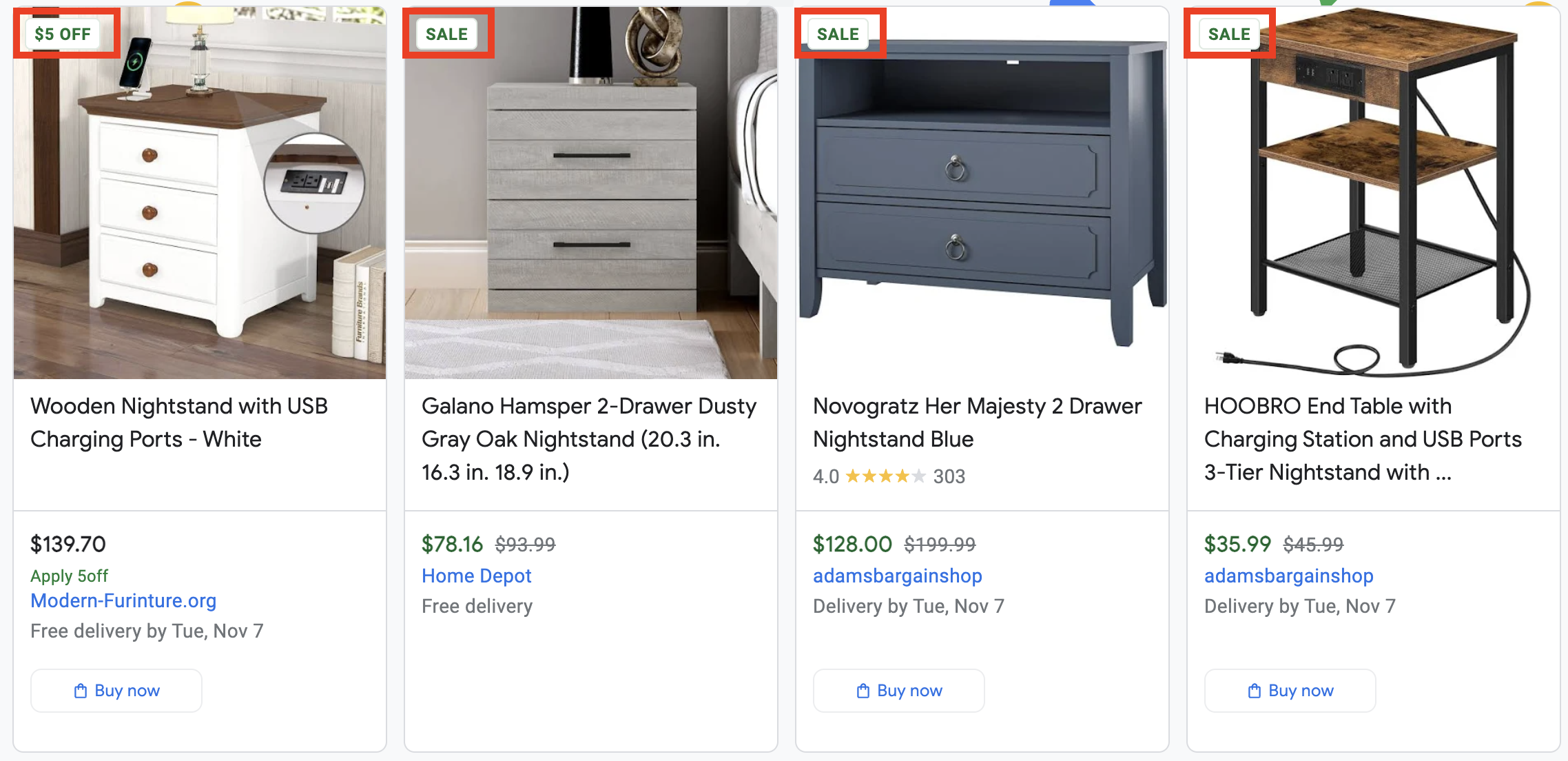
Task: Open adamsbargainshop link under $35.99 price
Action: [x=1289, y=576]
